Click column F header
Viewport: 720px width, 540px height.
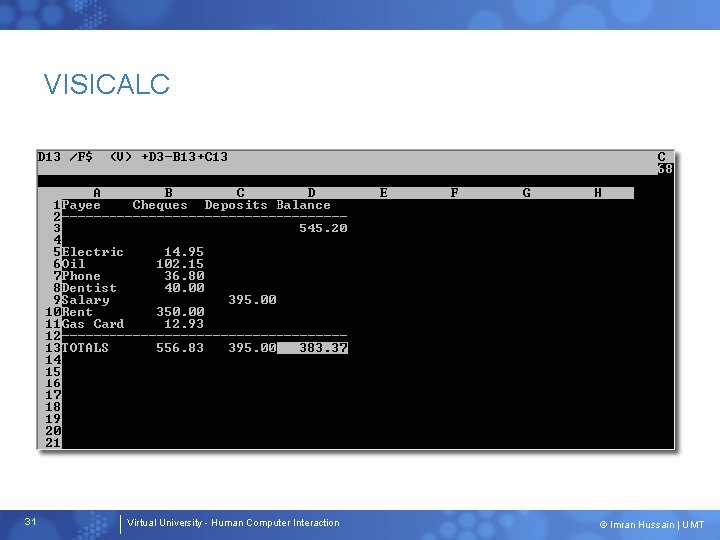pos(455,193)
